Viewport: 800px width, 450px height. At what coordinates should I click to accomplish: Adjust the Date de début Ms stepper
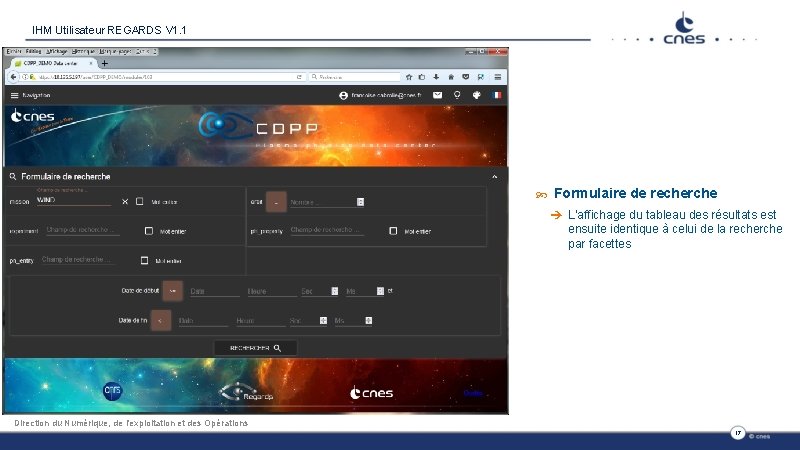click(380, 291)
